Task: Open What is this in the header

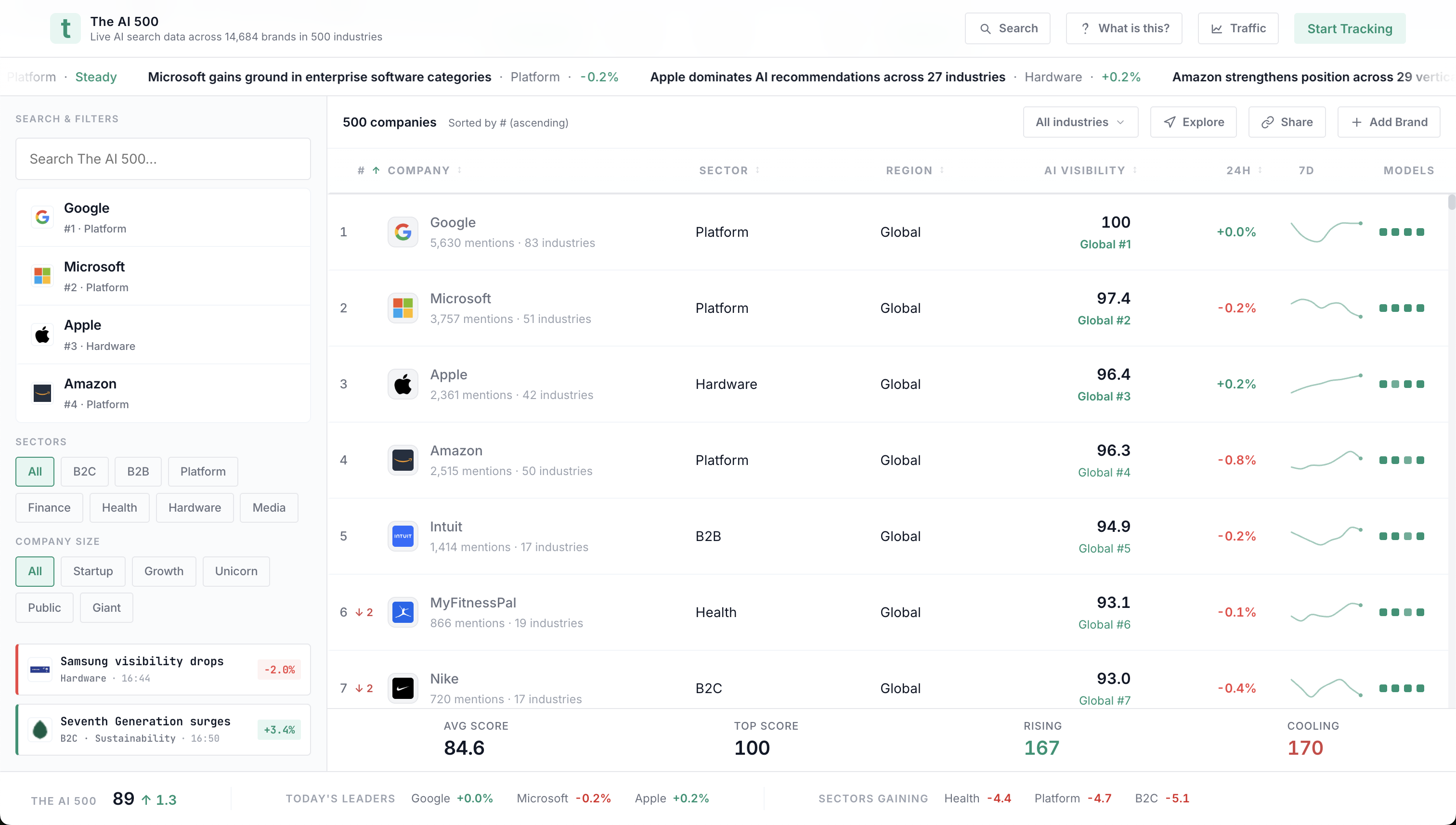Action: tap(1124, 28)
